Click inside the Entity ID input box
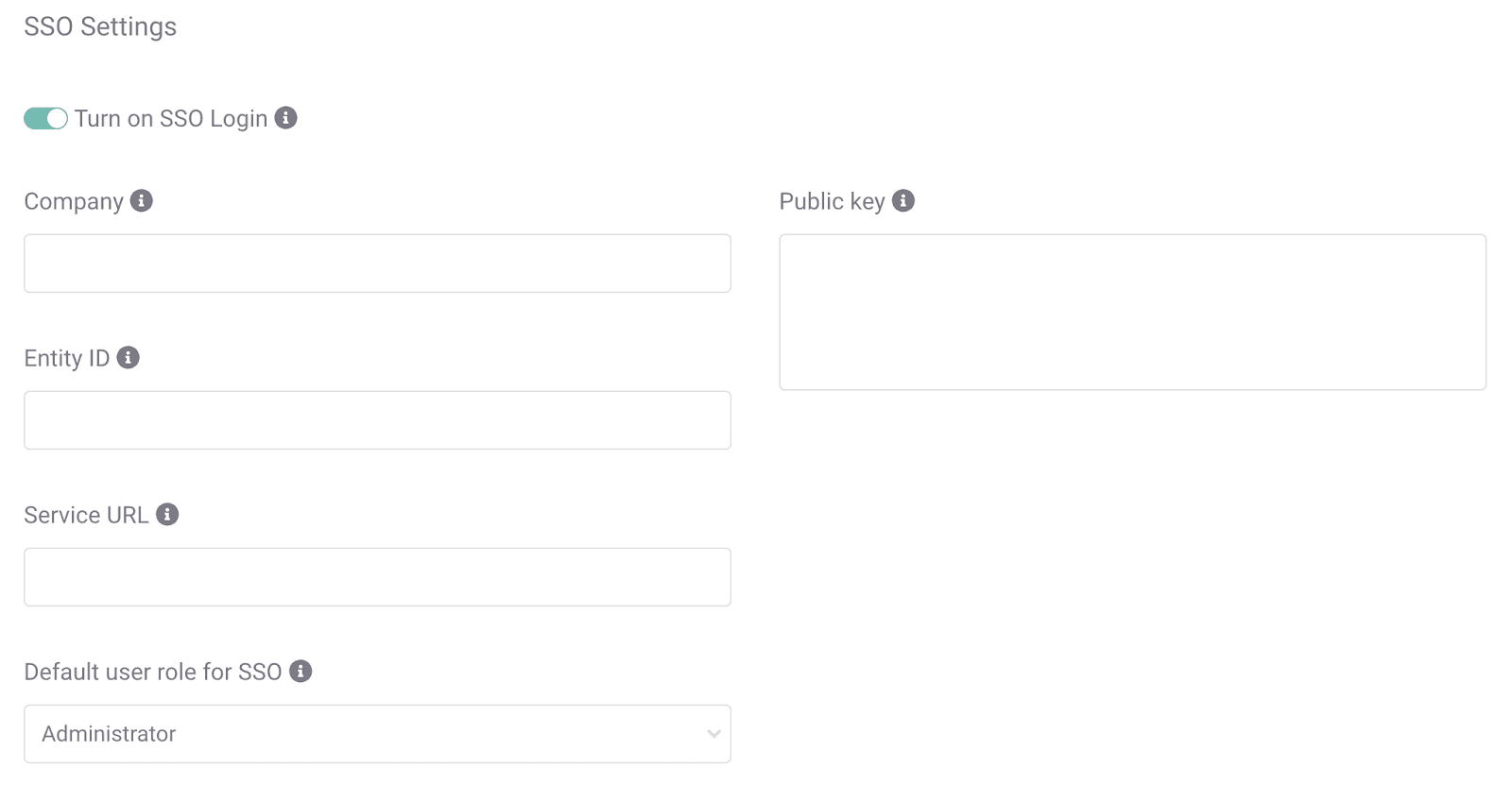The image size is (1512, 802). point(377,420)
